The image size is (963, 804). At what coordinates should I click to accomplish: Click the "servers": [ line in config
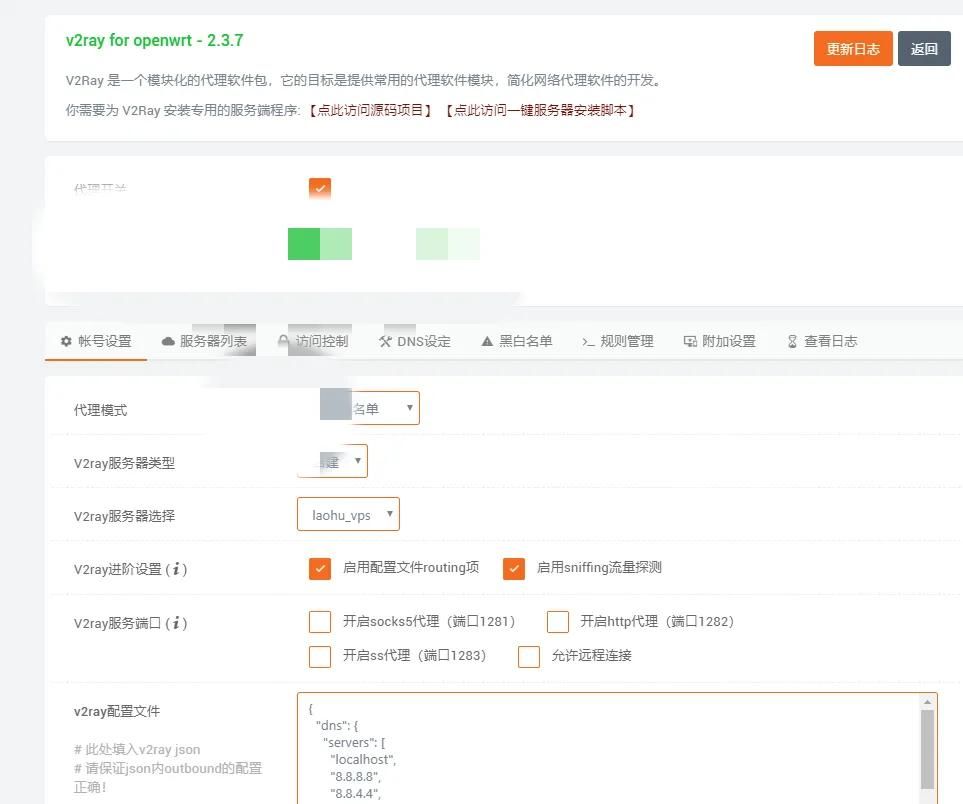click(x=354, y=743)
